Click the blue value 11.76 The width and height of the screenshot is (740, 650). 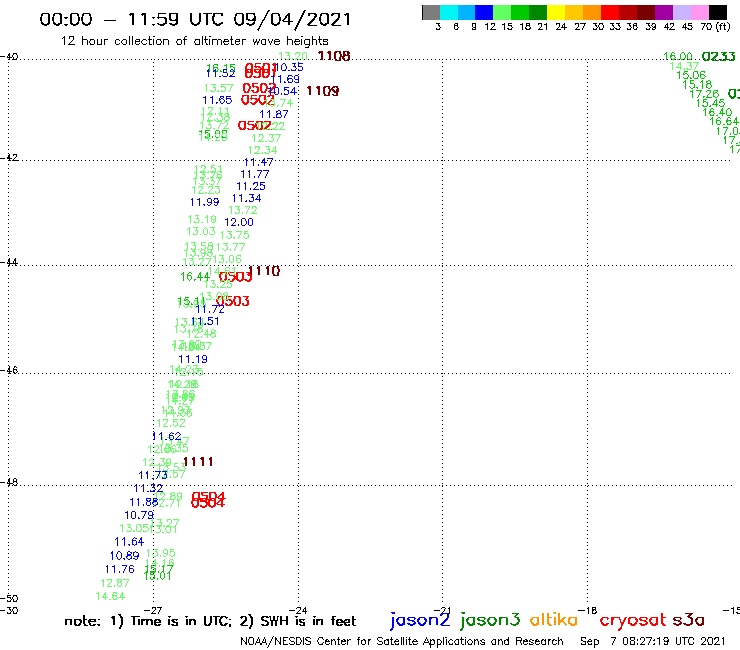(120, 570)
